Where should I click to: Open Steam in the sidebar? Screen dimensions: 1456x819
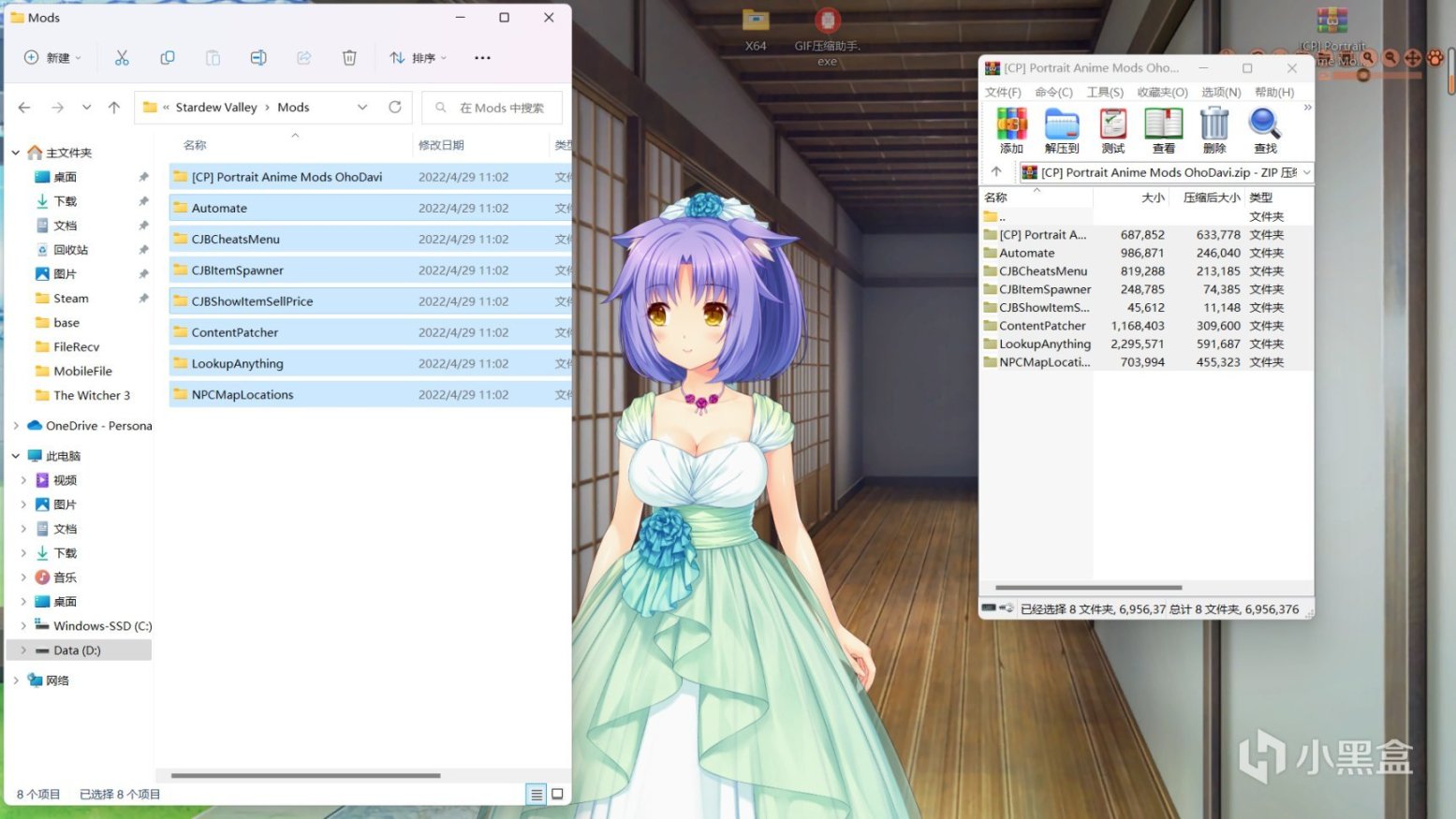pyautogui.click(x=71, y=299)
